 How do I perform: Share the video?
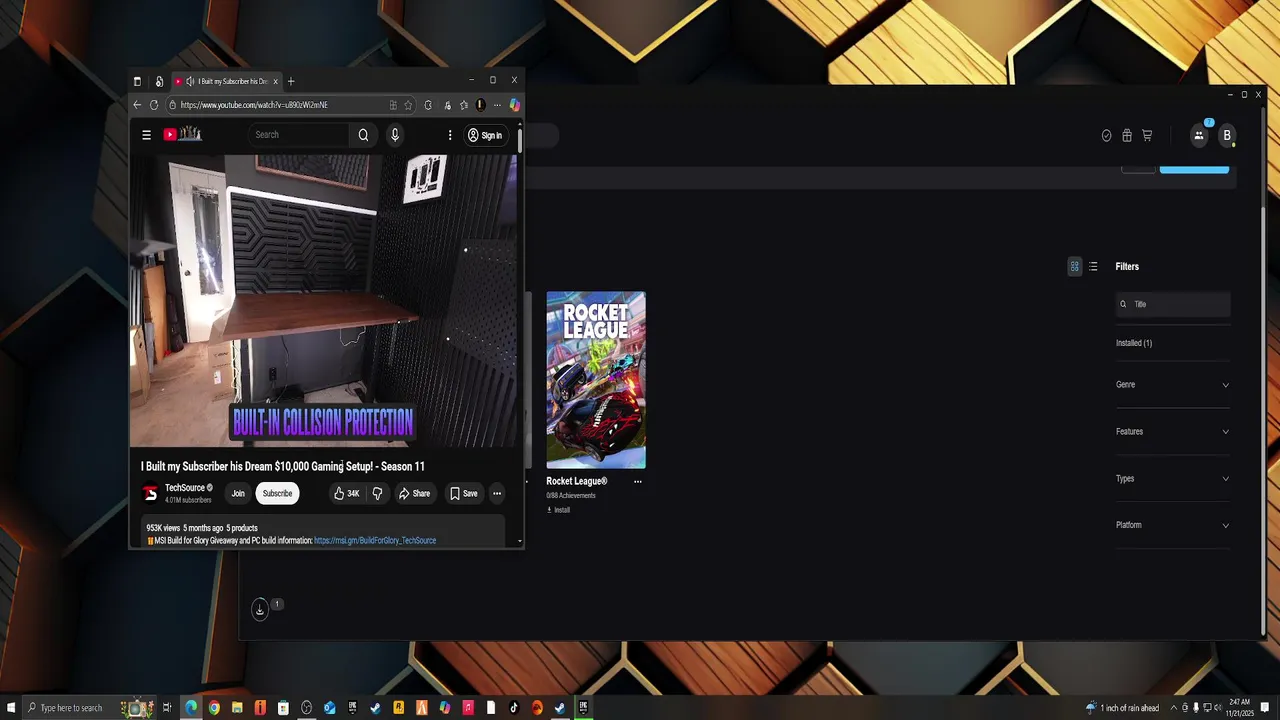(x=414, y=493)
